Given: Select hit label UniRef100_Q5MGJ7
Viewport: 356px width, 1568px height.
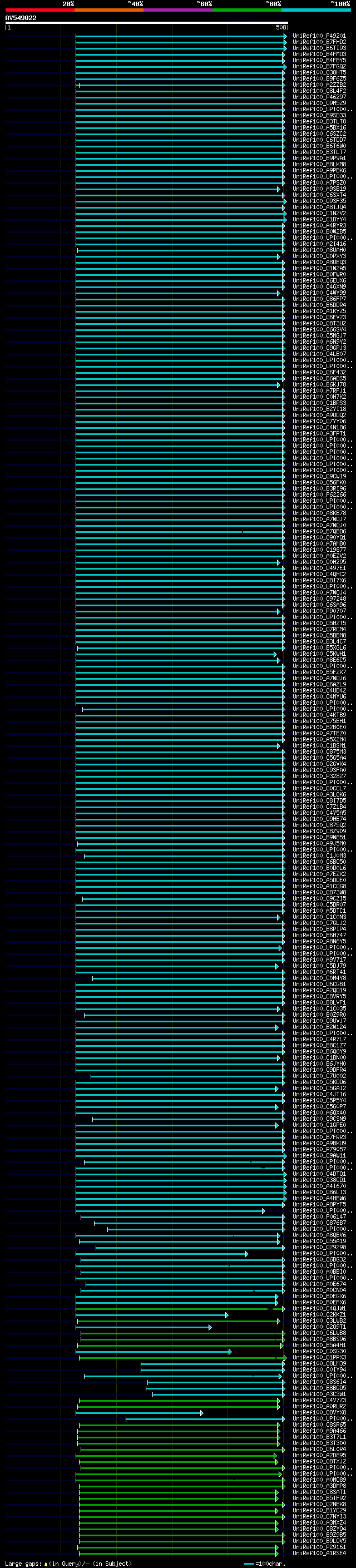Looking at the screenshot, I should point(319,336).
